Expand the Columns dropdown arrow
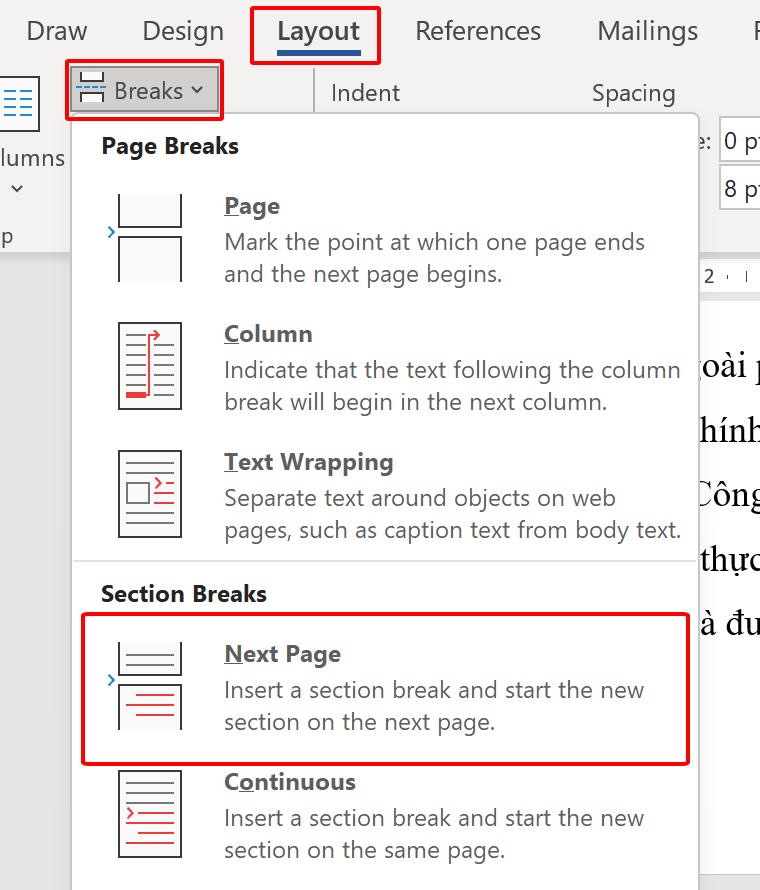Viewport: 760px width, 890px height. (x=17, y=188)
